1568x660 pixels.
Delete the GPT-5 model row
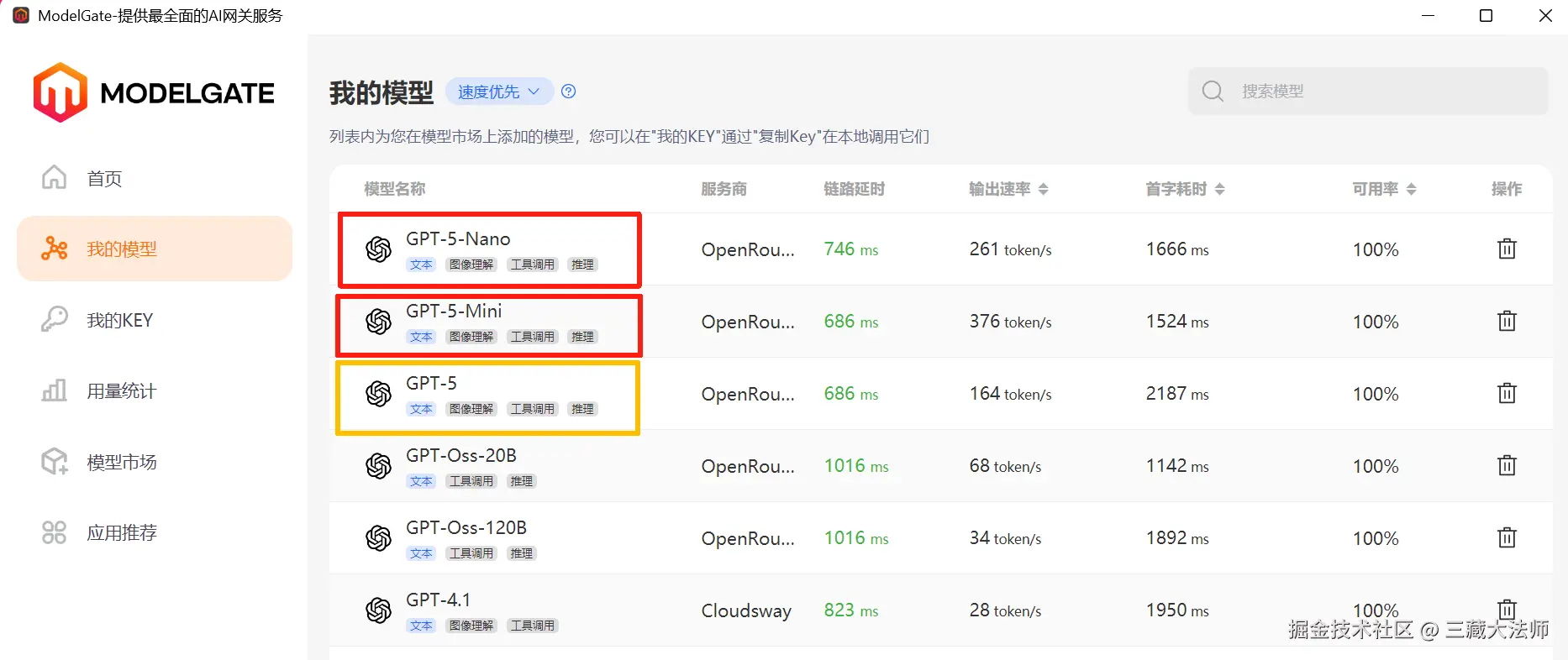coord(1507,393)
